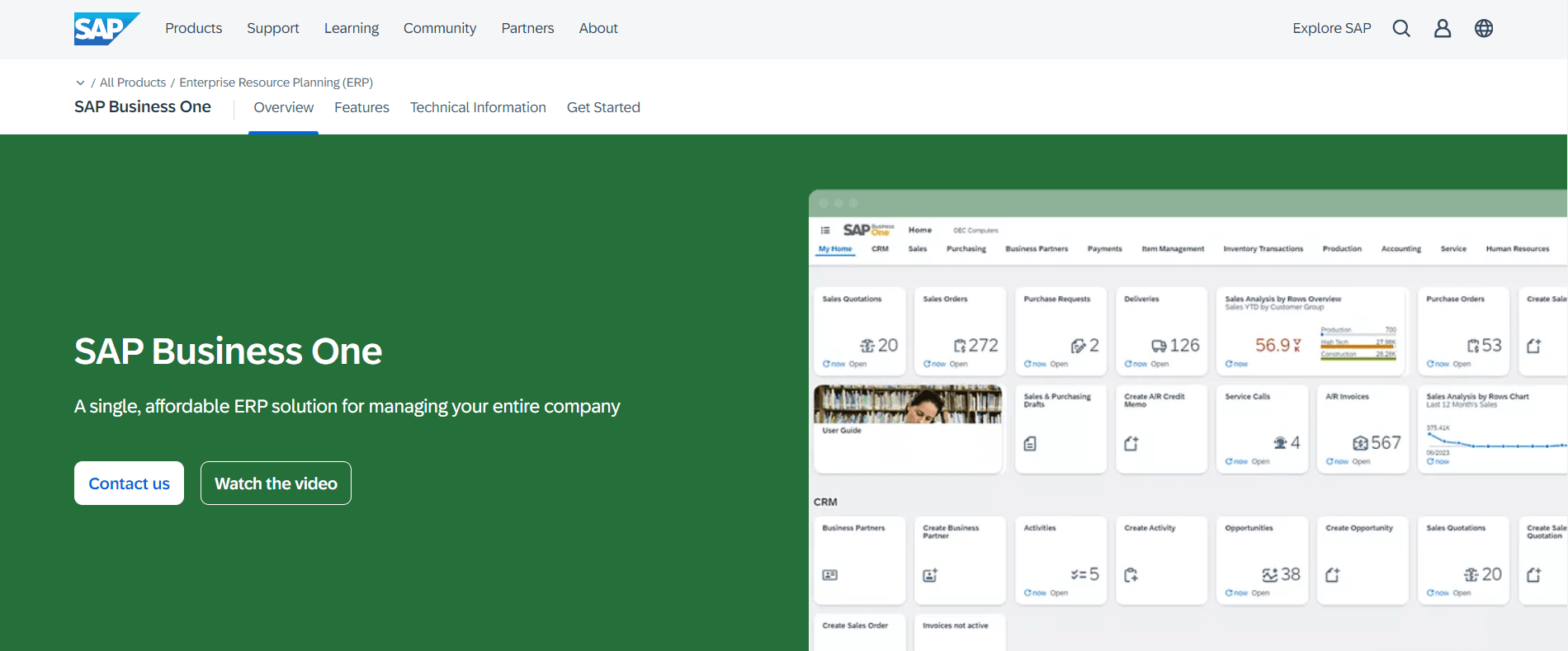Image resolution: width=1568 pixels, height=651 pixels.
Task: Select Accounting tab in dashboard
Action: [1401, 248]
